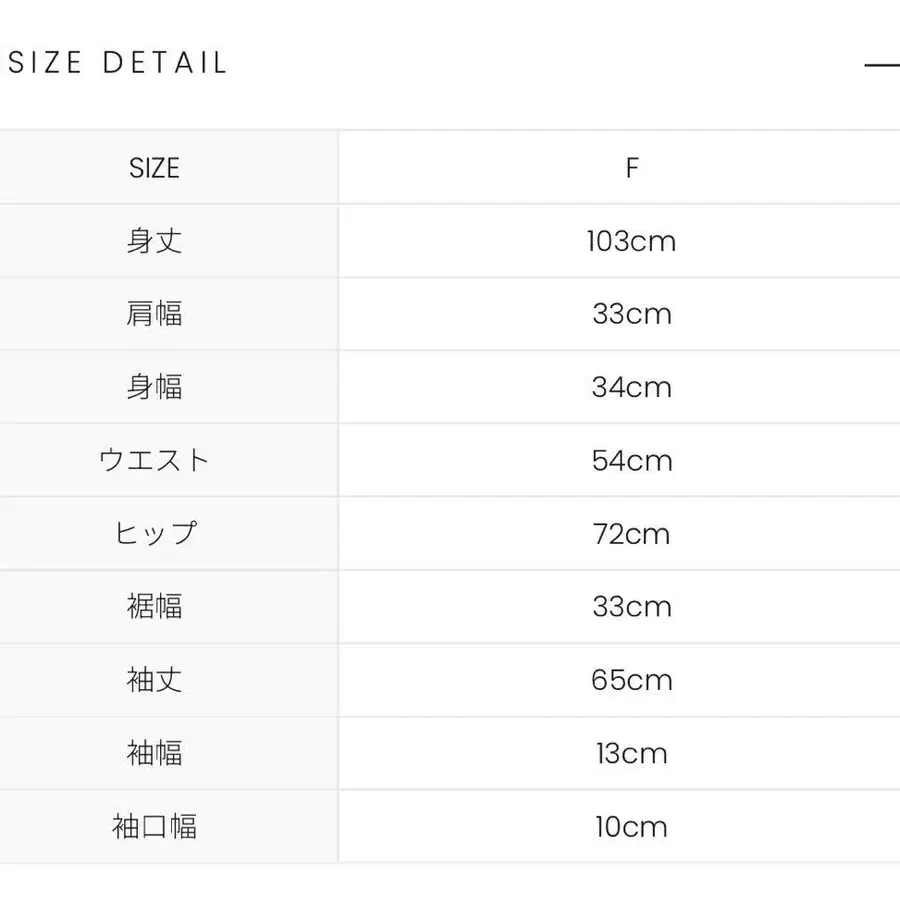
Task: Click the ヒップ row label
Action: click(x=154, y=533)
